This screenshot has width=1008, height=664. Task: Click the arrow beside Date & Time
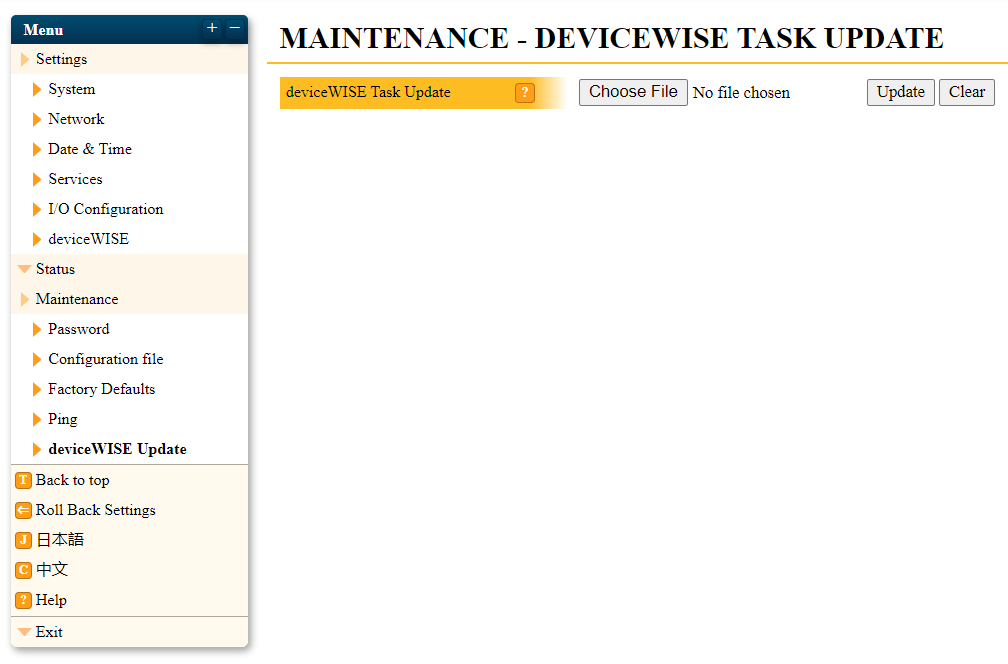point(37,149)
